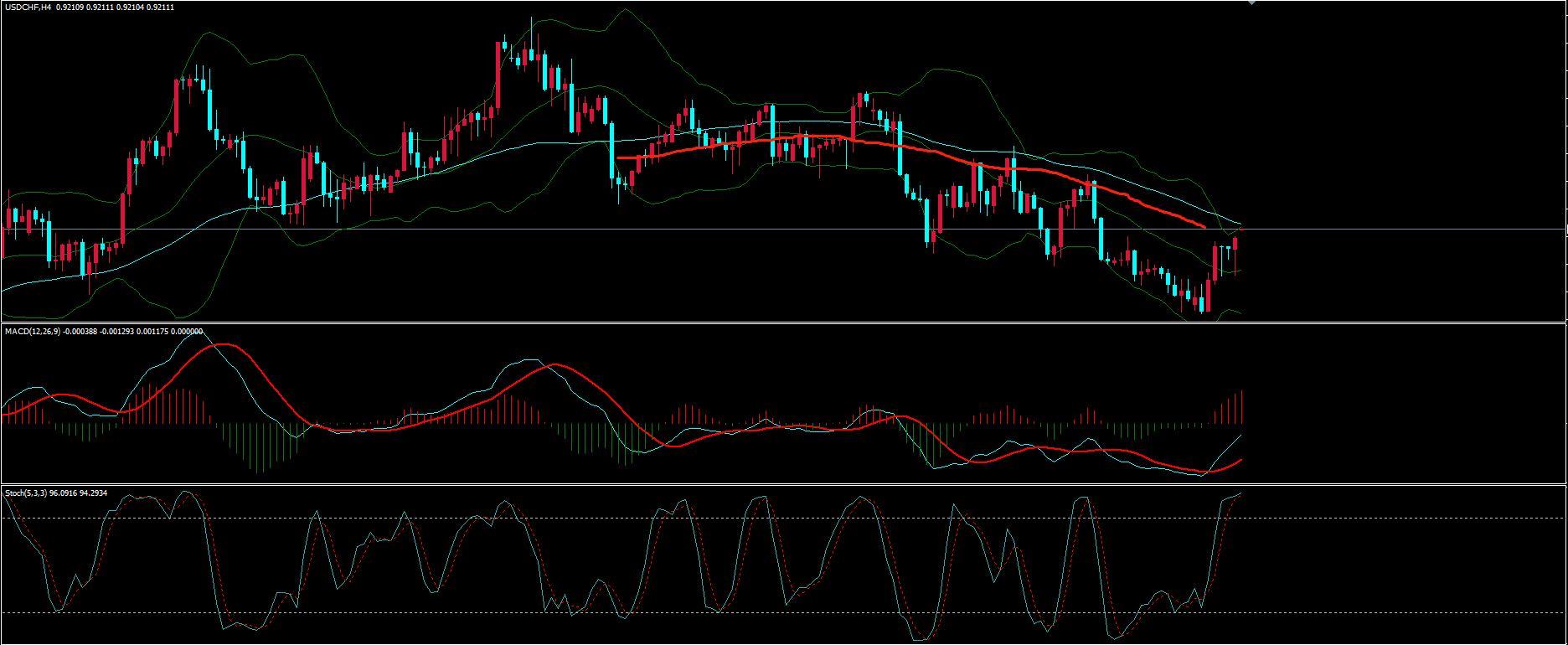Click the lower dashed Stochastic level line
This screenshot has height=645, width=1568.
pyautogui.click(x=1382, y=613)
